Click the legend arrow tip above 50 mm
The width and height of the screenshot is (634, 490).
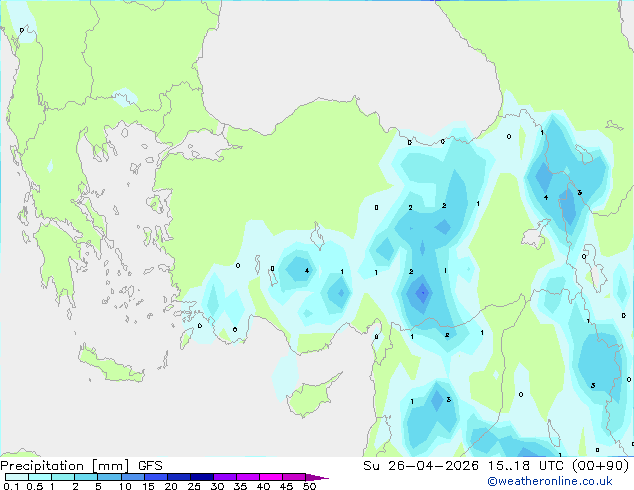coord(317,477)
